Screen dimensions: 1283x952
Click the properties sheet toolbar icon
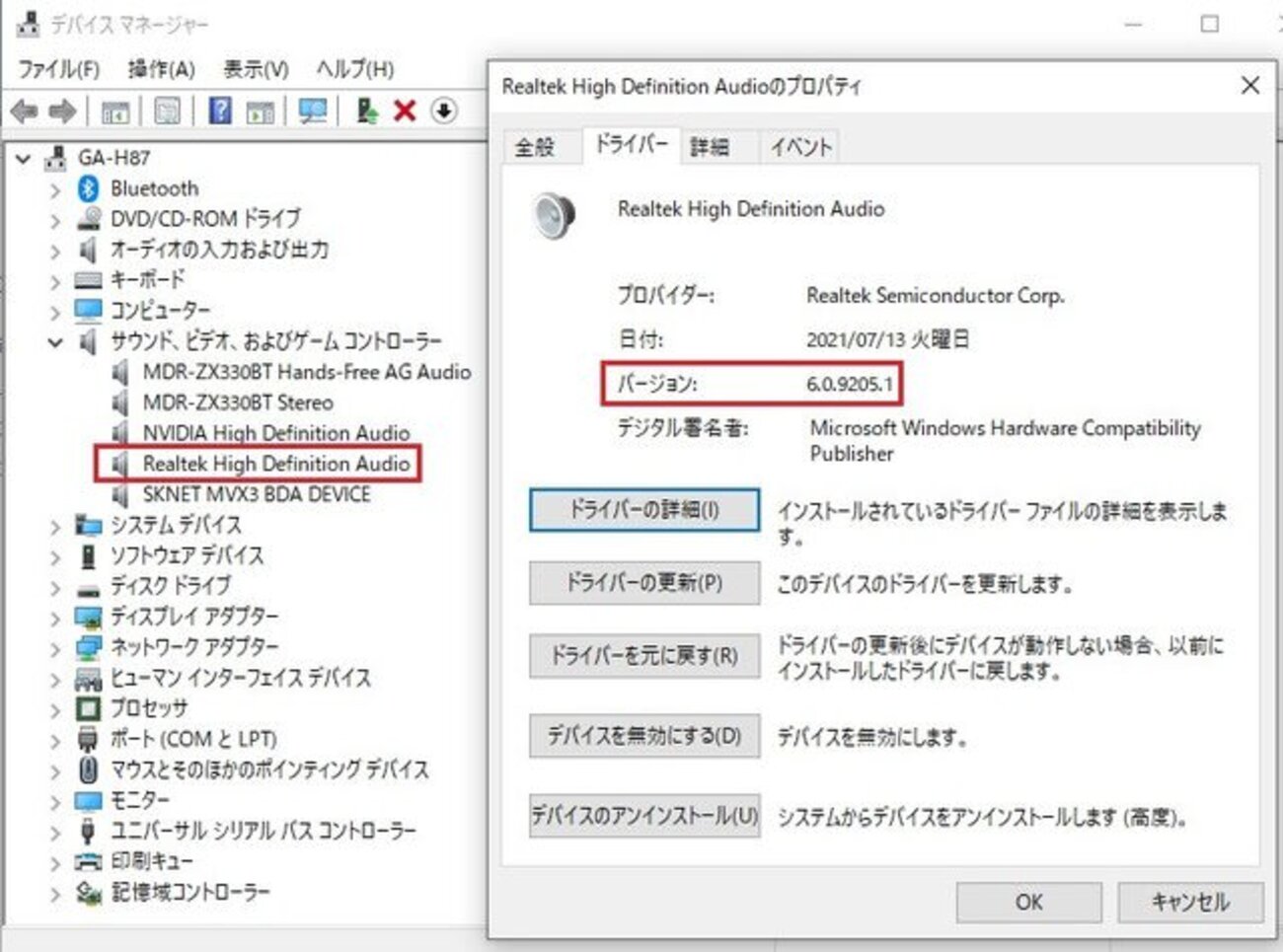(x=168, y=110)
